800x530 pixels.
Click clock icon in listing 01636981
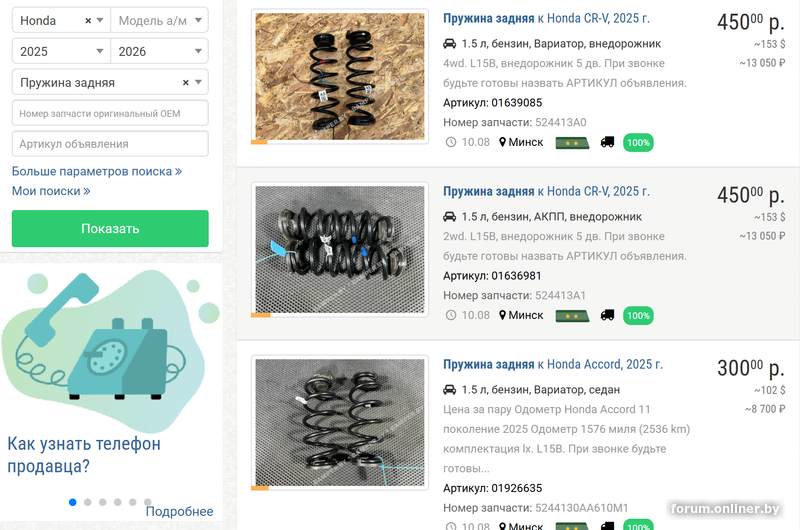pos(451,315)
